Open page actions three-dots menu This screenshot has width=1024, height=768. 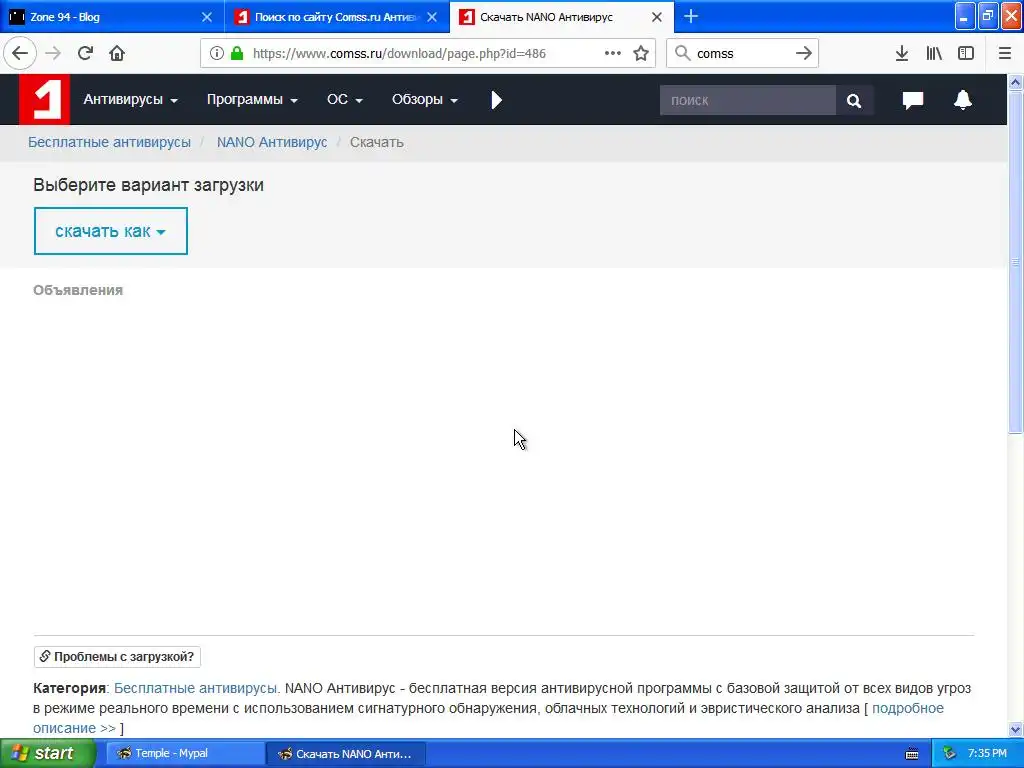[613, 54]
